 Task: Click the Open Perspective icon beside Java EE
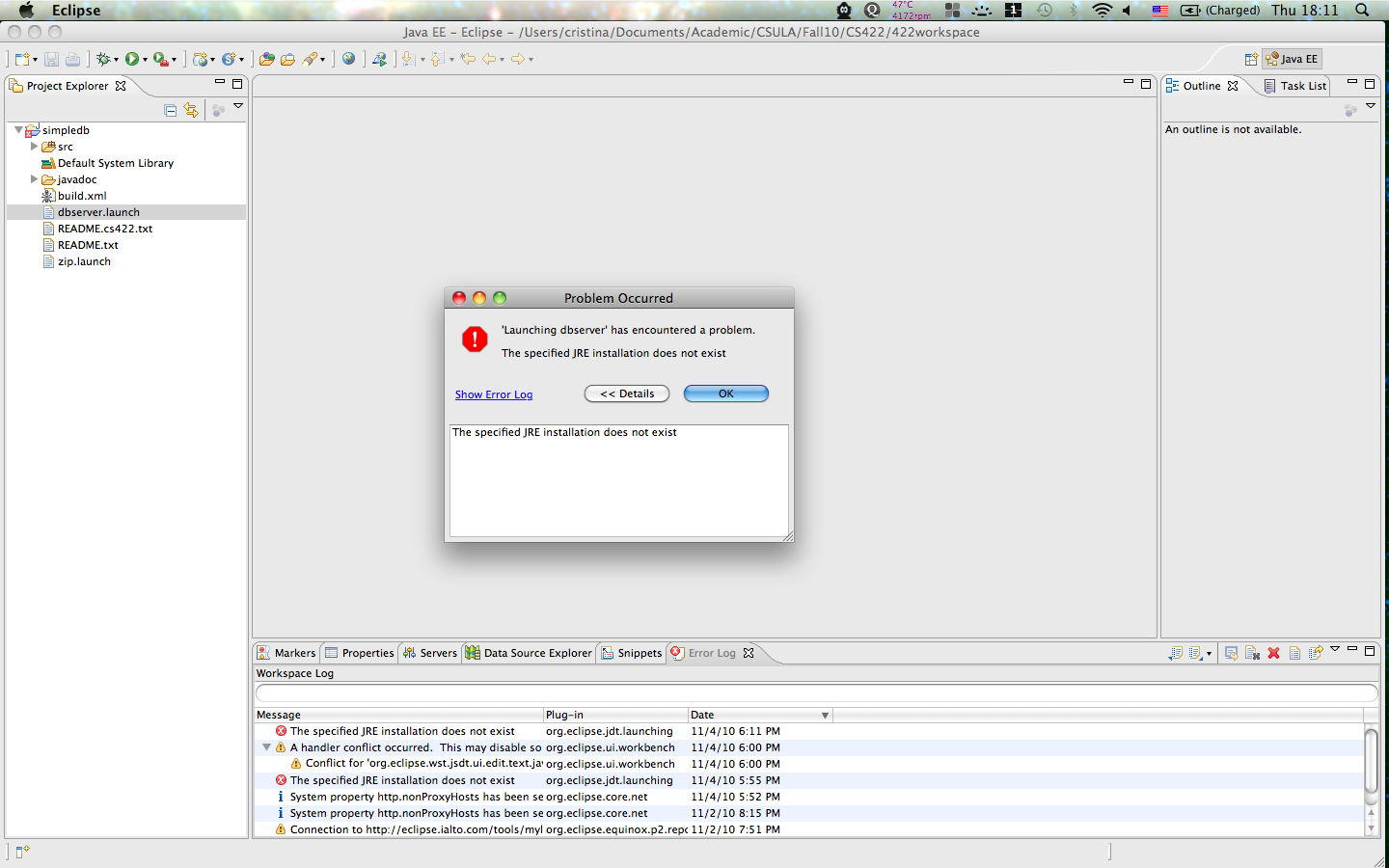tap(1251, 59)
